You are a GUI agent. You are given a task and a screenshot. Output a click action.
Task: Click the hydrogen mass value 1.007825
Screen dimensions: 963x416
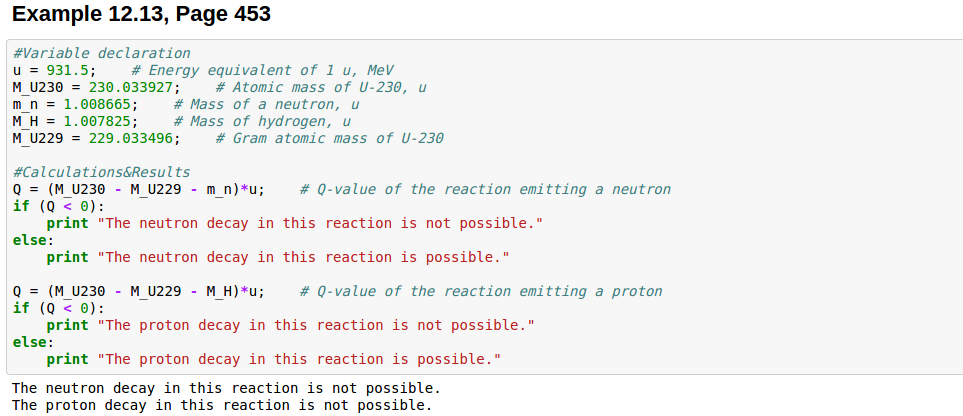[x=97, y=121]
